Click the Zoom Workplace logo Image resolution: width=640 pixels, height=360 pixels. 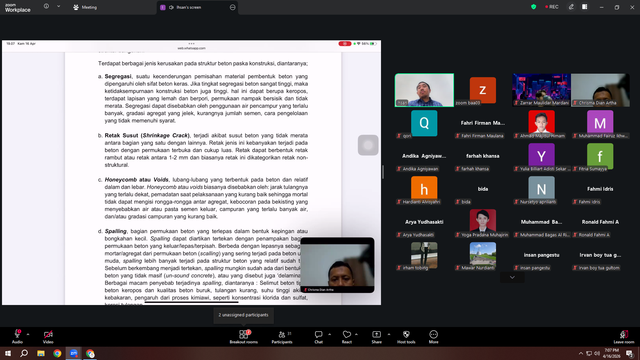point(18,7)
